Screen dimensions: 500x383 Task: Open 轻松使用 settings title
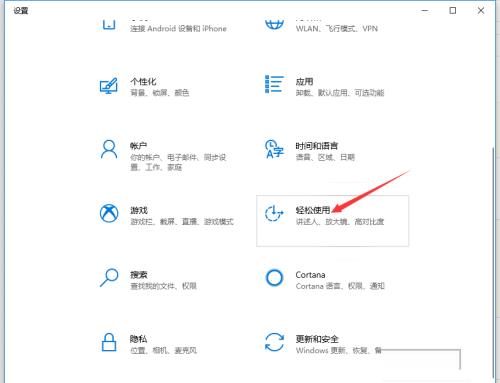[x=313, y=210]
